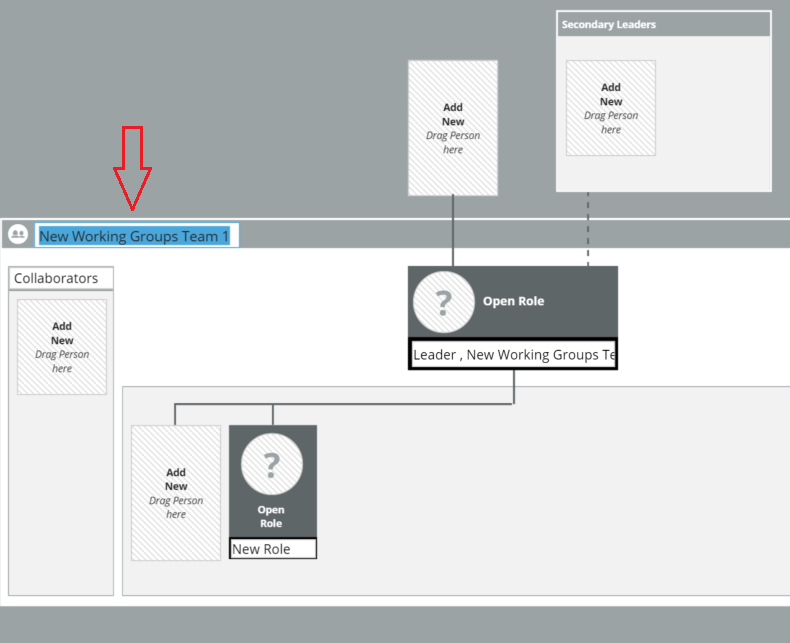Select the Open Role text on leader card

click(513, 301)
